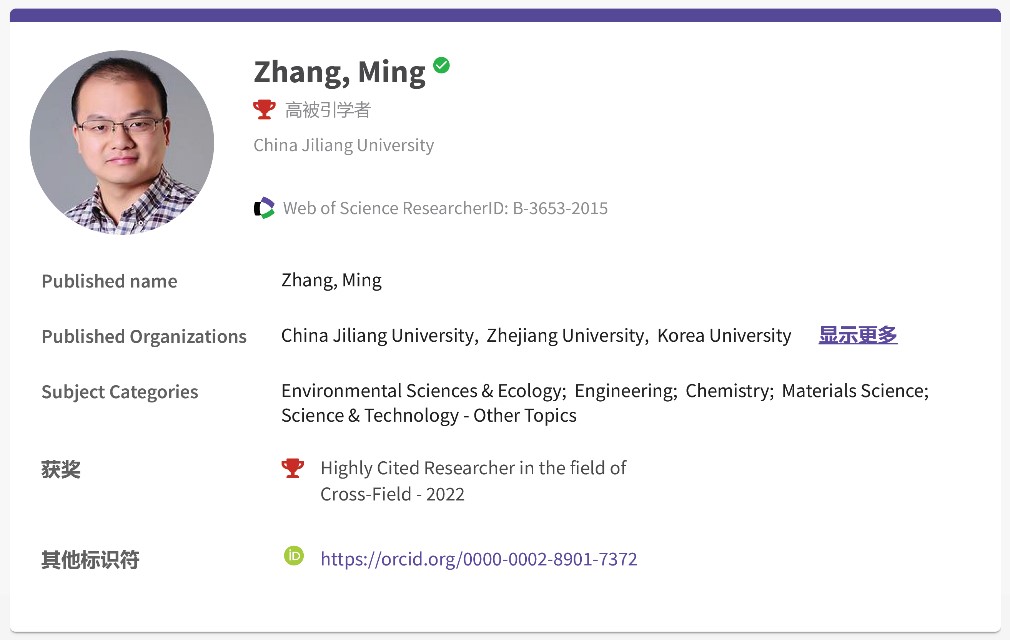Click the Highly Cited Researcher award text

pyautogui.click(x=473, y=468)
